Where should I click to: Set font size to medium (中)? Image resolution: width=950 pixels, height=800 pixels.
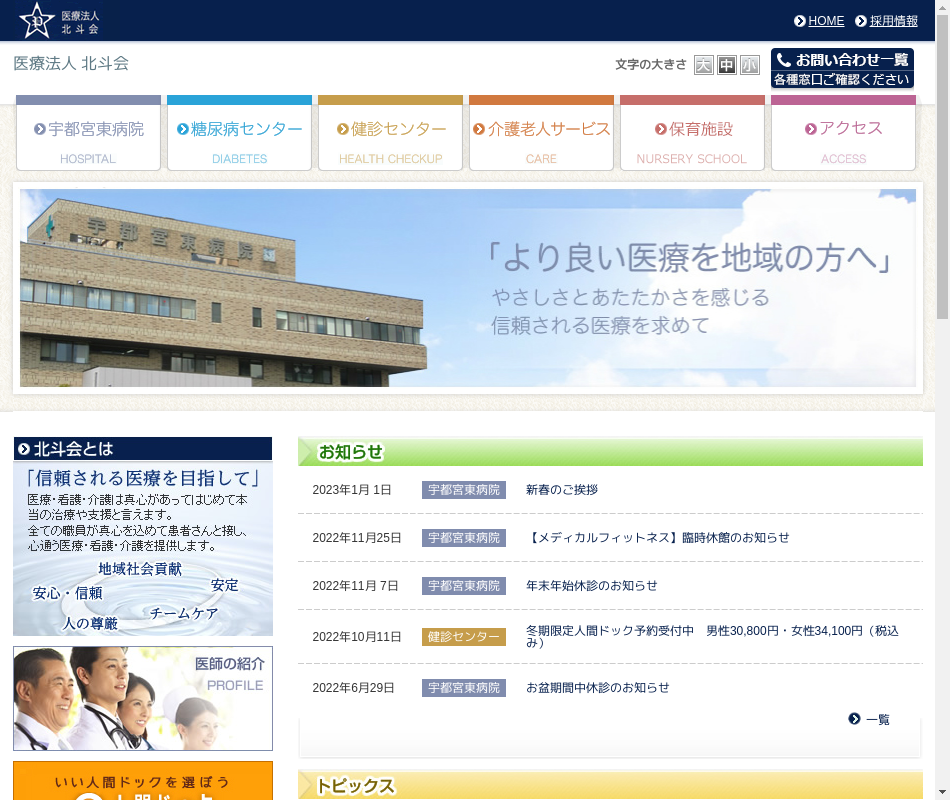tap(727, 65)
